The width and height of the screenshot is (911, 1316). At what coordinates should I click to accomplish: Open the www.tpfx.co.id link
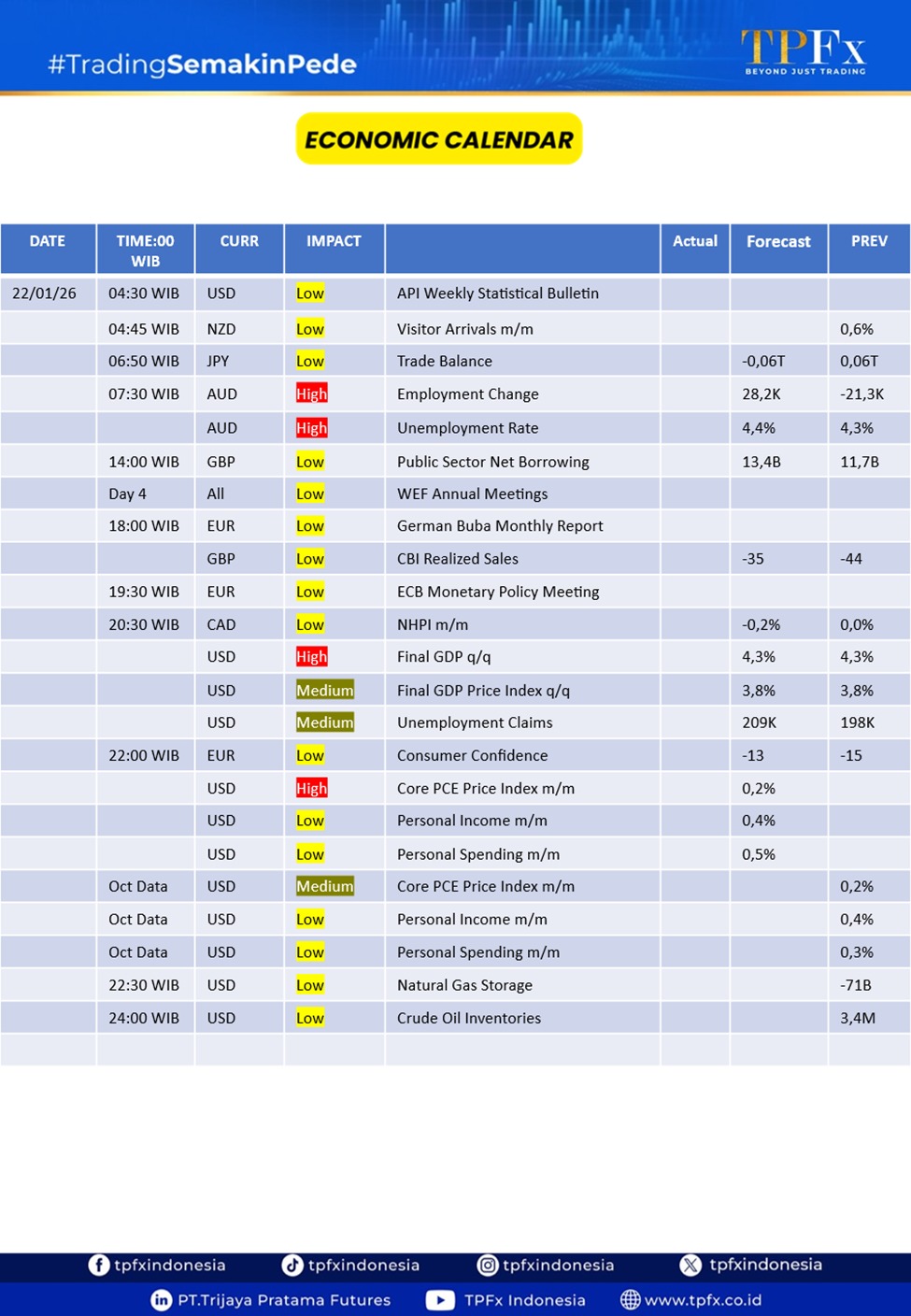(703, 1300)
